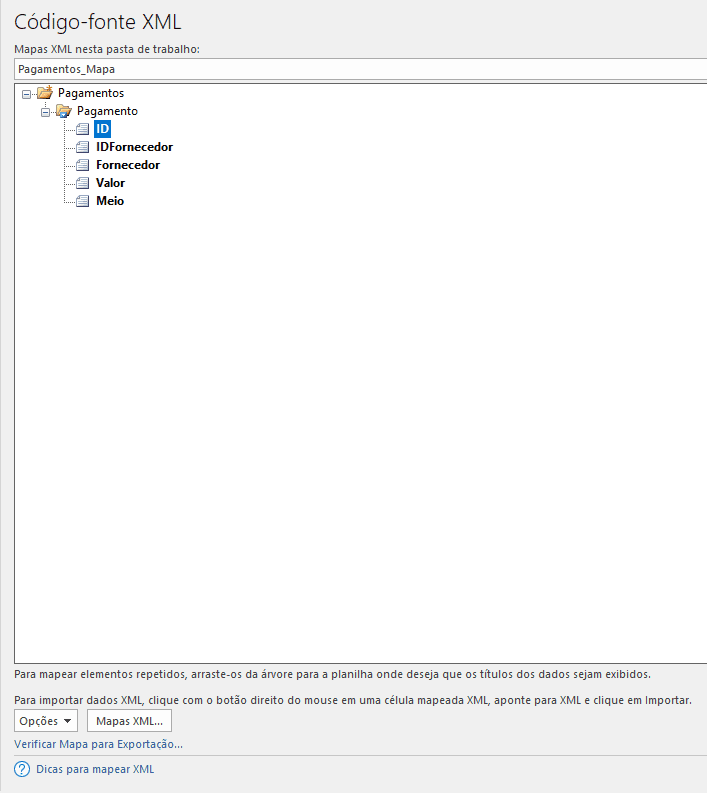707x794 pixels.
Task: Click the help question mark icon
Action: pyautogui.click(x=22, y=769)
